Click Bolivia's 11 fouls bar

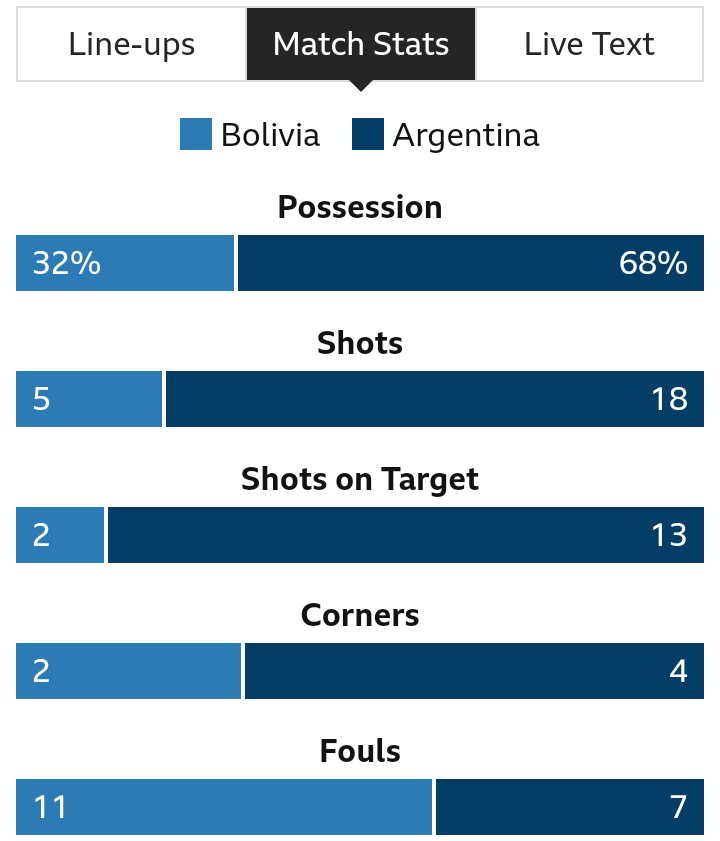(x=224, y=807)
